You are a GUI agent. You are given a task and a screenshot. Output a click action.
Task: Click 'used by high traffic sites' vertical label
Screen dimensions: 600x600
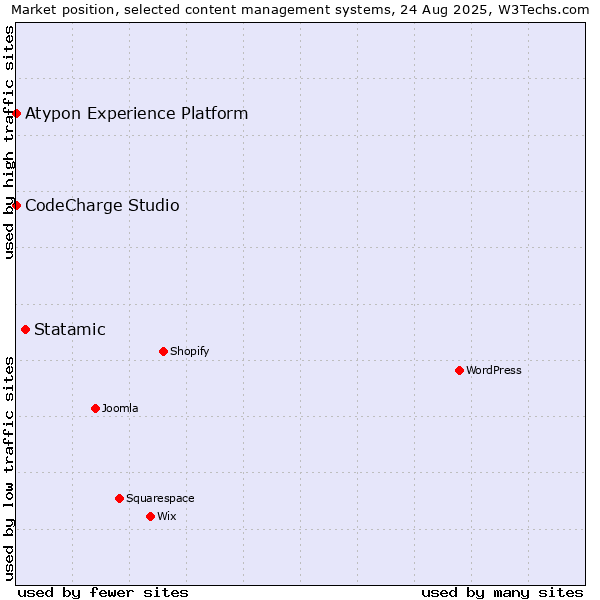tap(8, 142)
